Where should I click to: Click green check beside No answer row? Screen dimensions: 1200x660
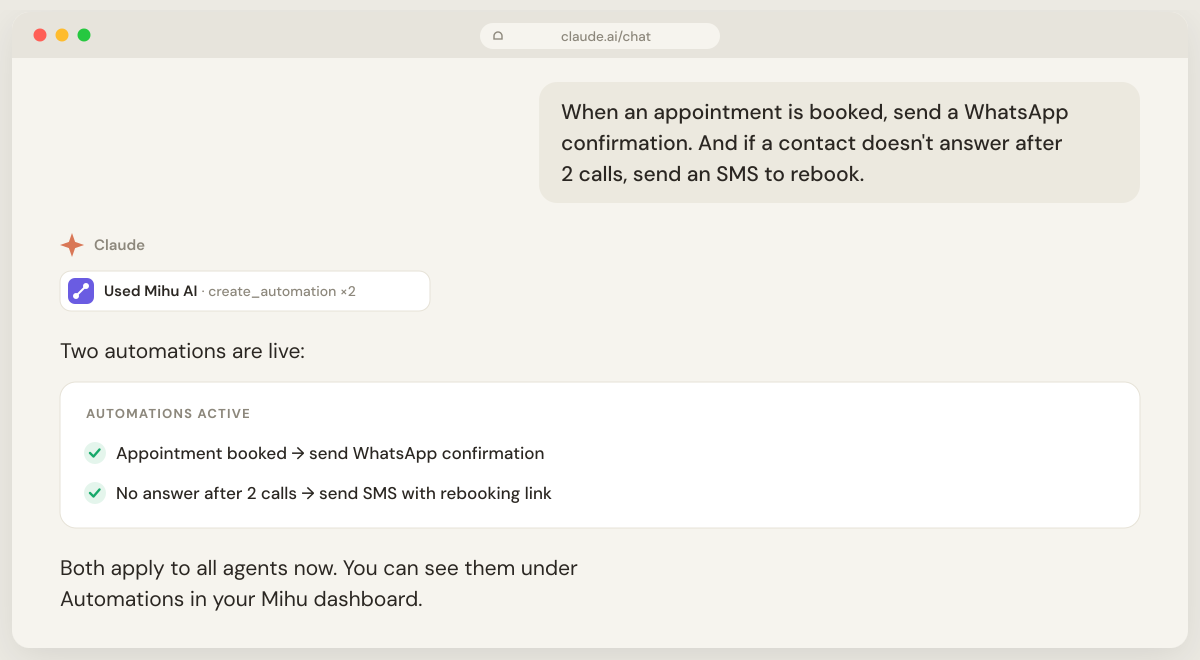point(95,493)
